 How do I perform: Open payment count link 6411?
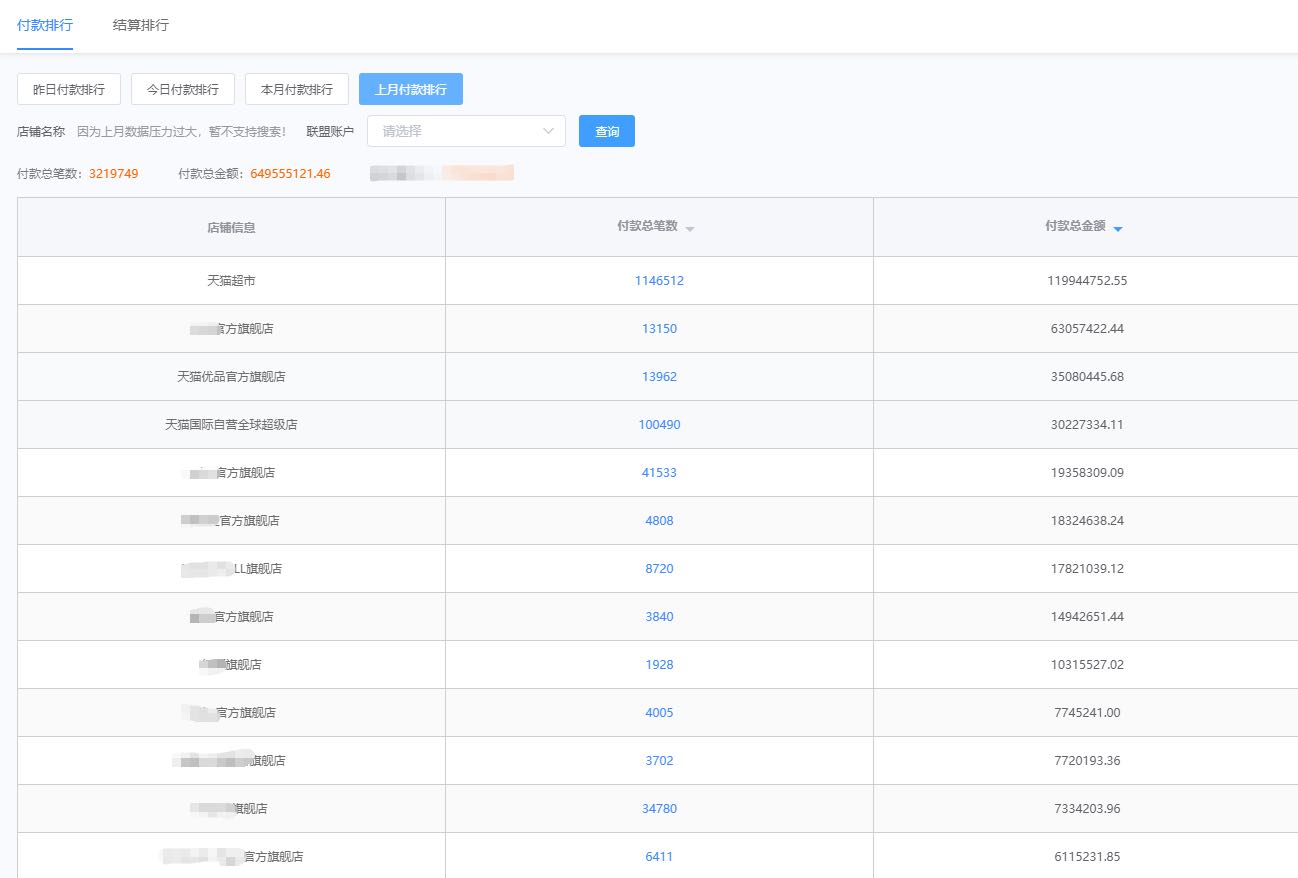point(660,857)
